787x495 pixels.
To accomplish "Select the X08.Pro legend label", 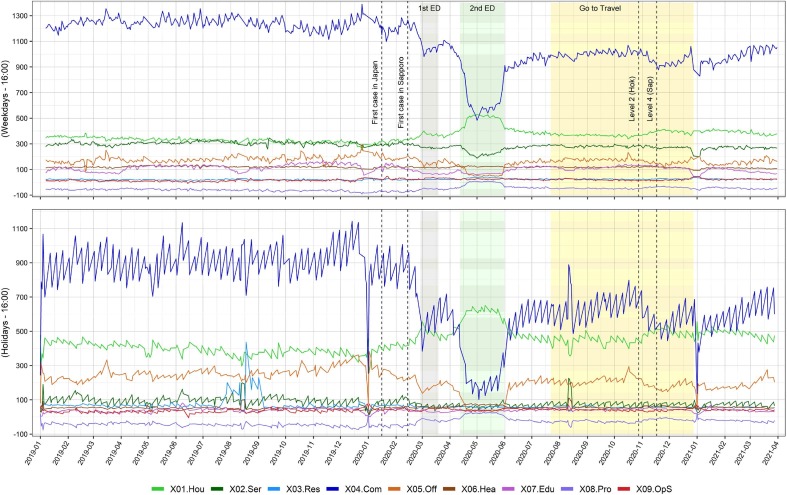I will pos(596,489).
